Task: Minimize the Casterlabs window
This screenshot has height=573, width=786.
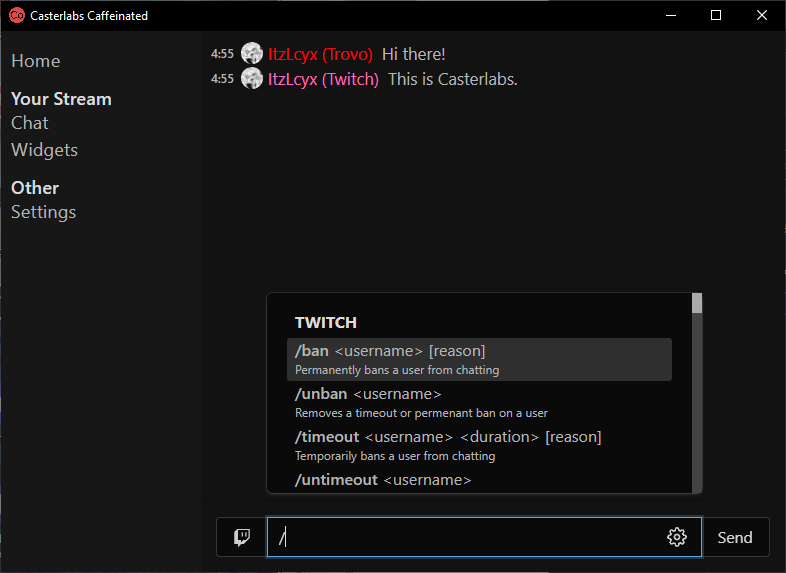Action: [671, 16]
